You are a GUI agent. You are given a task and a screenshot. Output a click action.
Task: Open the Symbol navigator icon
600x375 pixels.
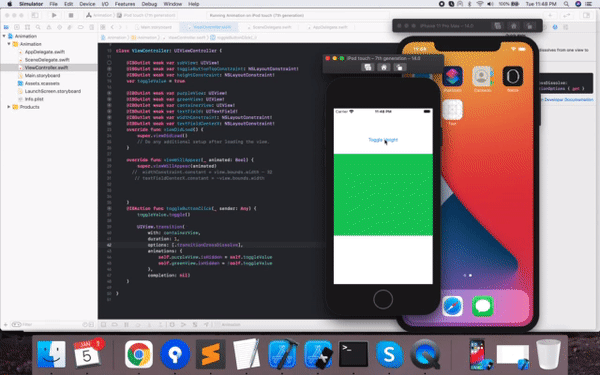[x=27, y=27]
